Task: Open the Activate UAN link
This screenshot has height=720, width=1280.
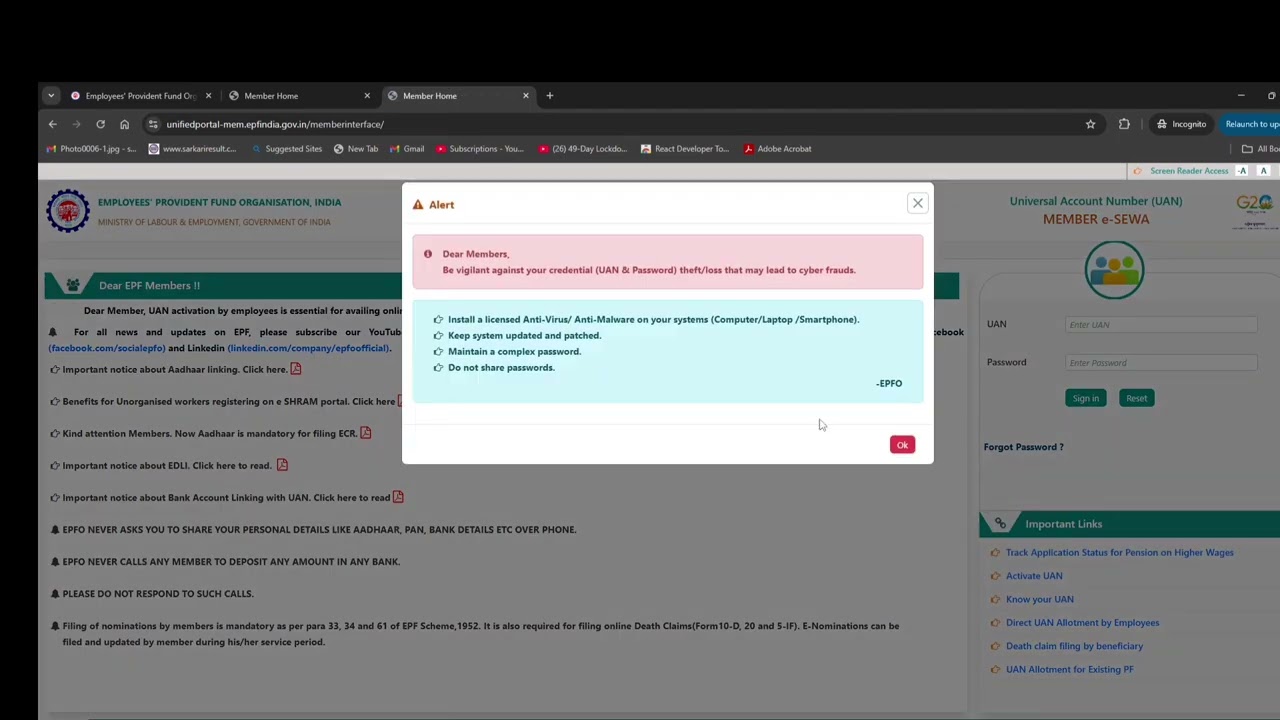Action: pyautogui.click(x=1034, y=576)
